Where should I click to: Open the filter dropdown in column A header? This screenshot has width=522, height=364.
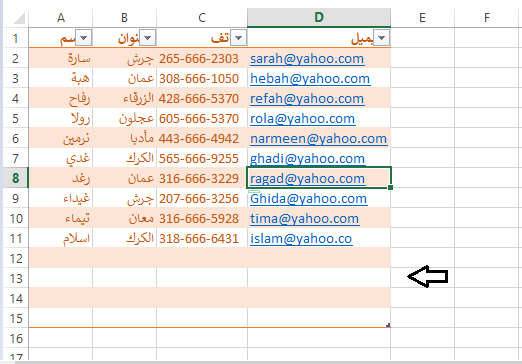click(x=84, y=38)
